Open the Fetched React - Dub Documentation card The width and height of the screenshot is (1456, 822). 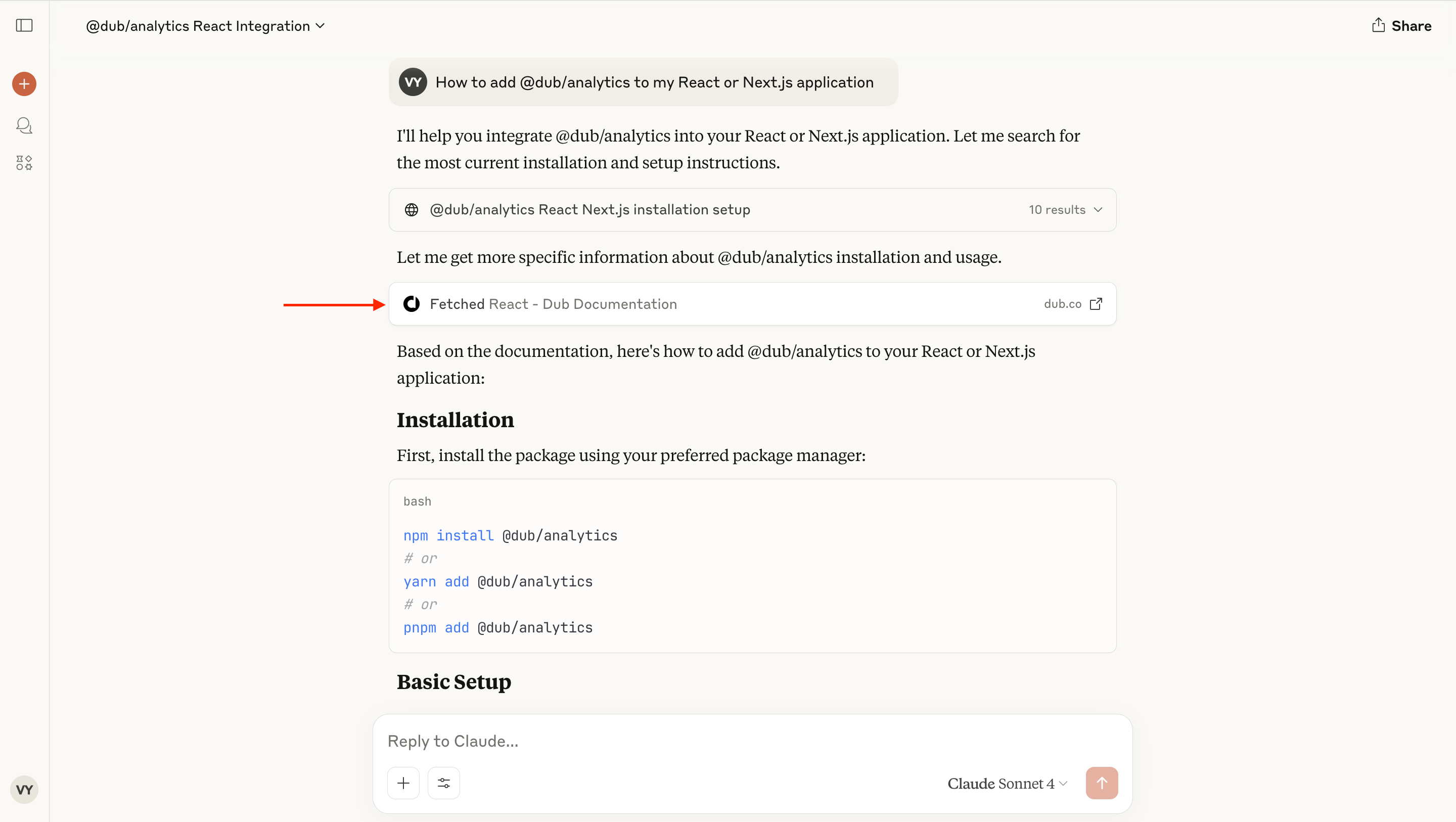553,304
